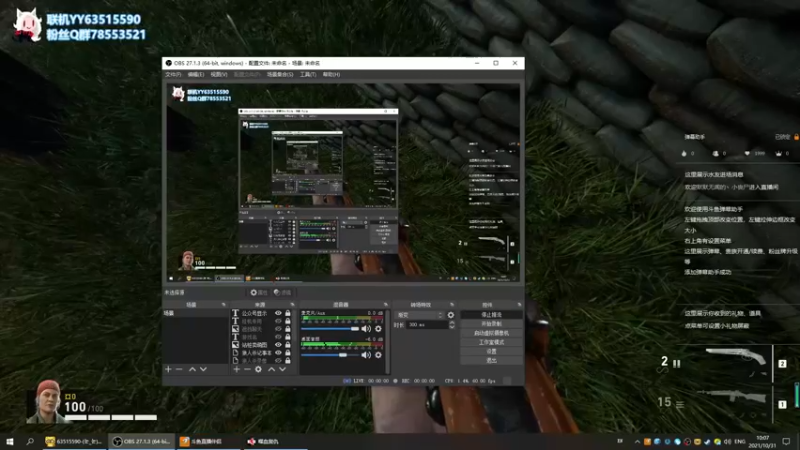Open the transition properties gear next to 渐变
Image resolution: width=800 pixels, height=450 pixels.
(451, 315)
